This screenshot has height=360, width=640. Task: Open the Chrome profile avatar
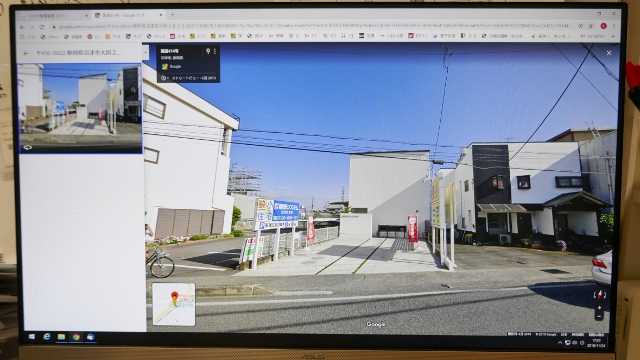603,26
